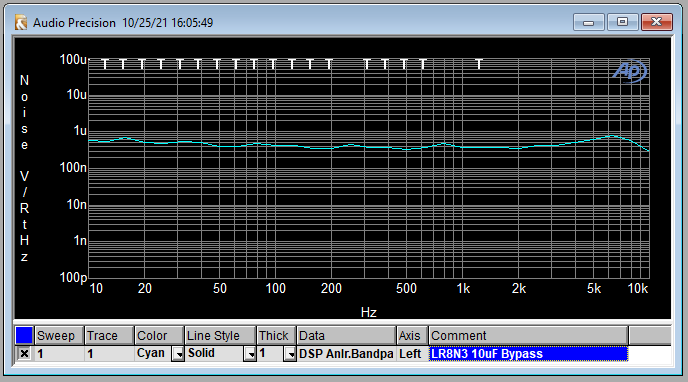Click the 20 Hz x-axis label
Image resolution: width=688 pixels, height=382 pixels.
tap(145, 289)
